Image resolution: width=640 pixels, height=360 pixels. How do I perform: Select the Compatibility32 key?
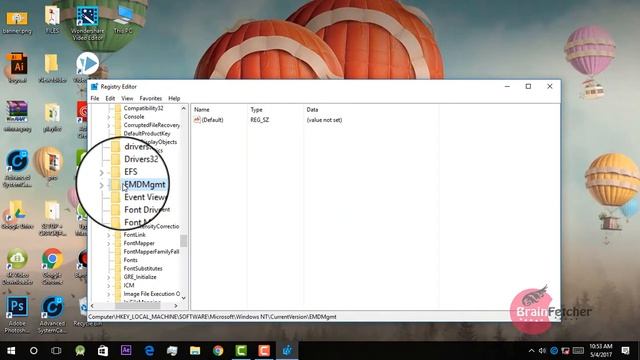[143, 108]
